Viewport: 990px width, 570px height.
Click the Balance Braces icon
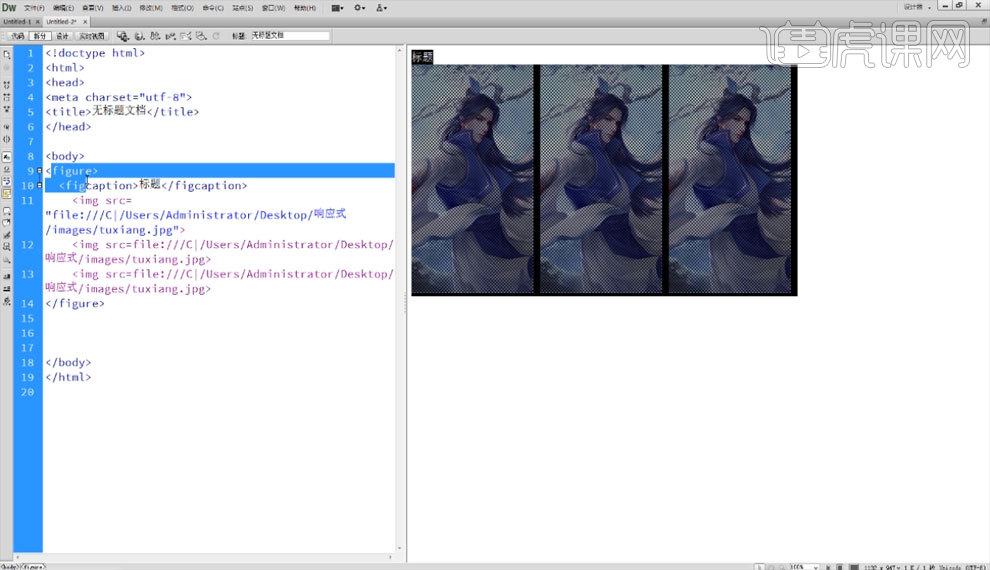pyautogui.click(x=7, y=139)
